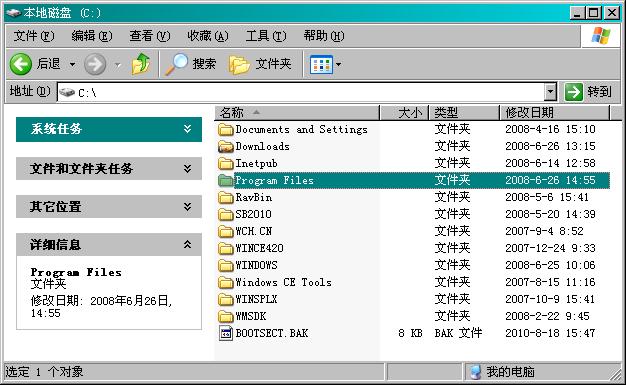Click the WCH.CN folder icon

[226, 232]
